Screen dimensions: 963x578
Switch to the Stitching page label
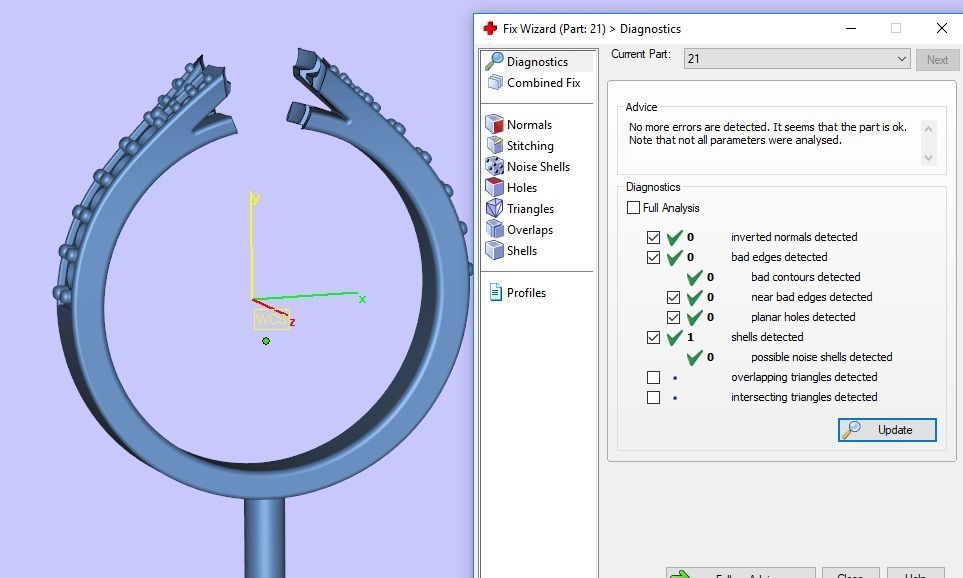click(x=531, y=146)
